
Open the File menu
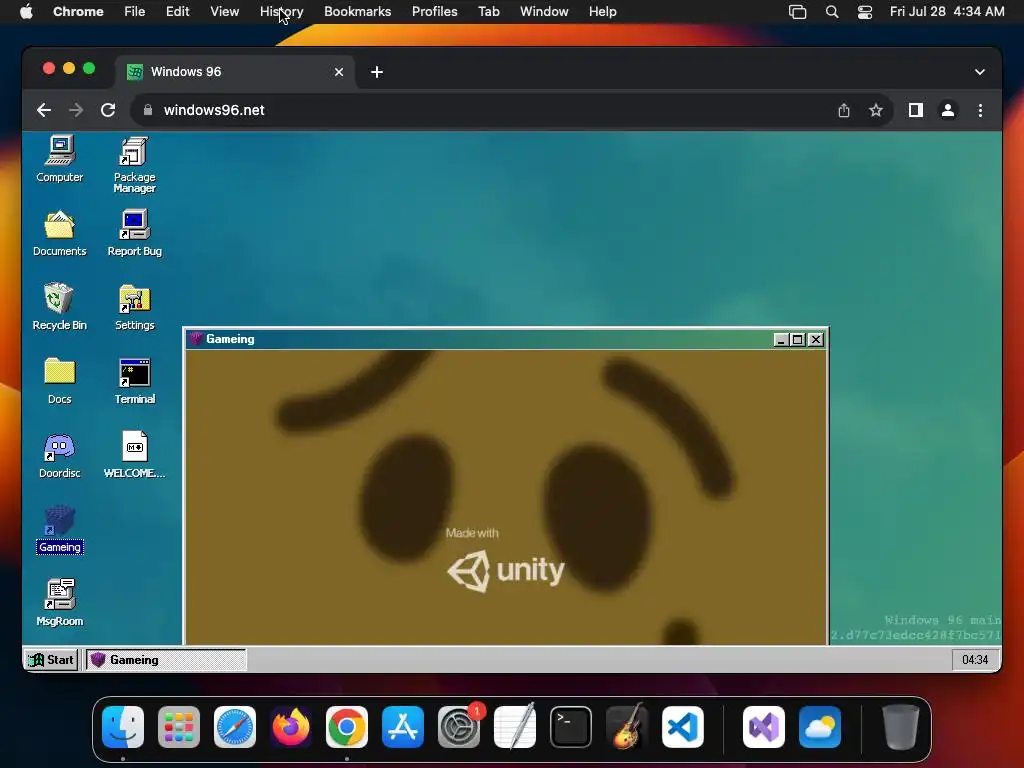(x=135, y=12)
